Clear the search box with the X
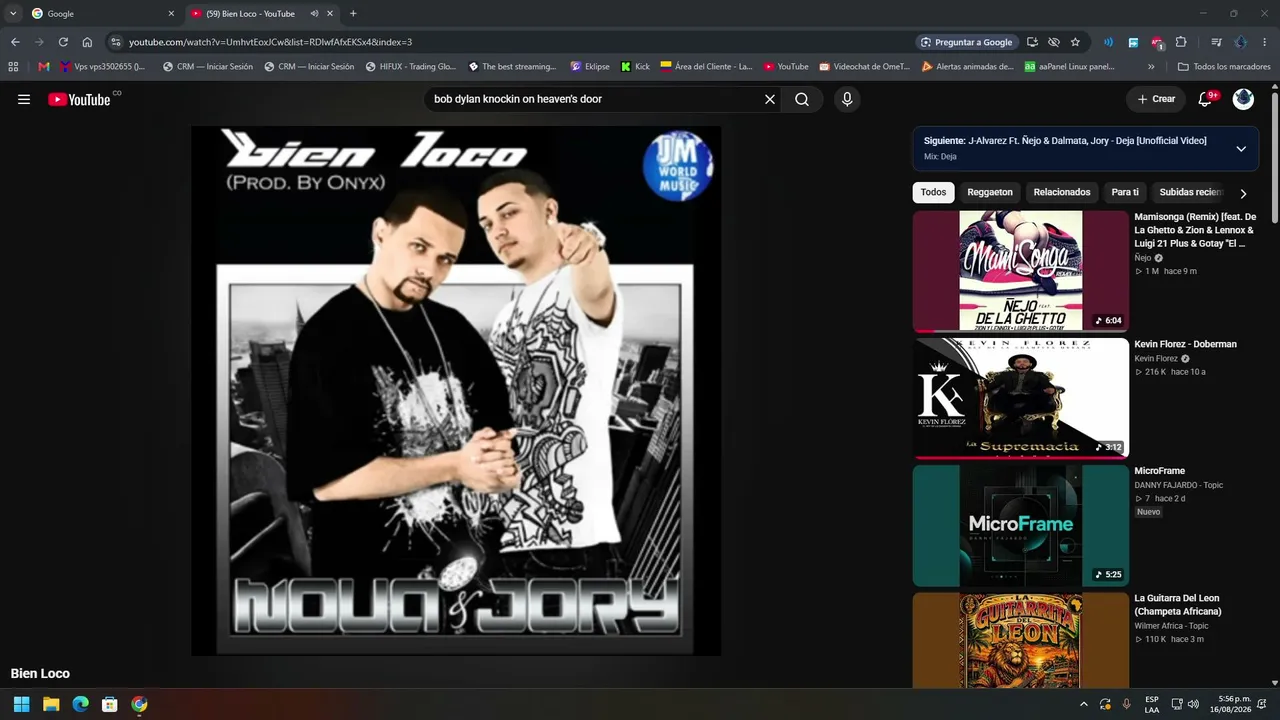This screenshot has width=1280, height=720. point(770,99)
